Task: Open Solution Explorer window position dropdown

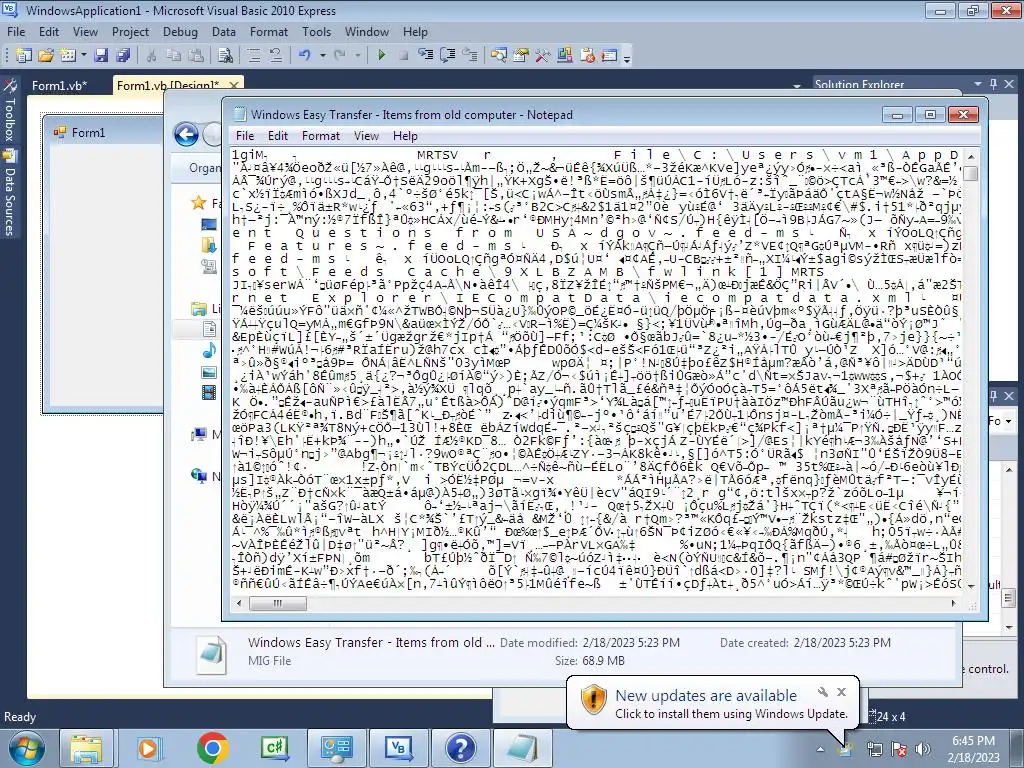Action: [978, 84]
